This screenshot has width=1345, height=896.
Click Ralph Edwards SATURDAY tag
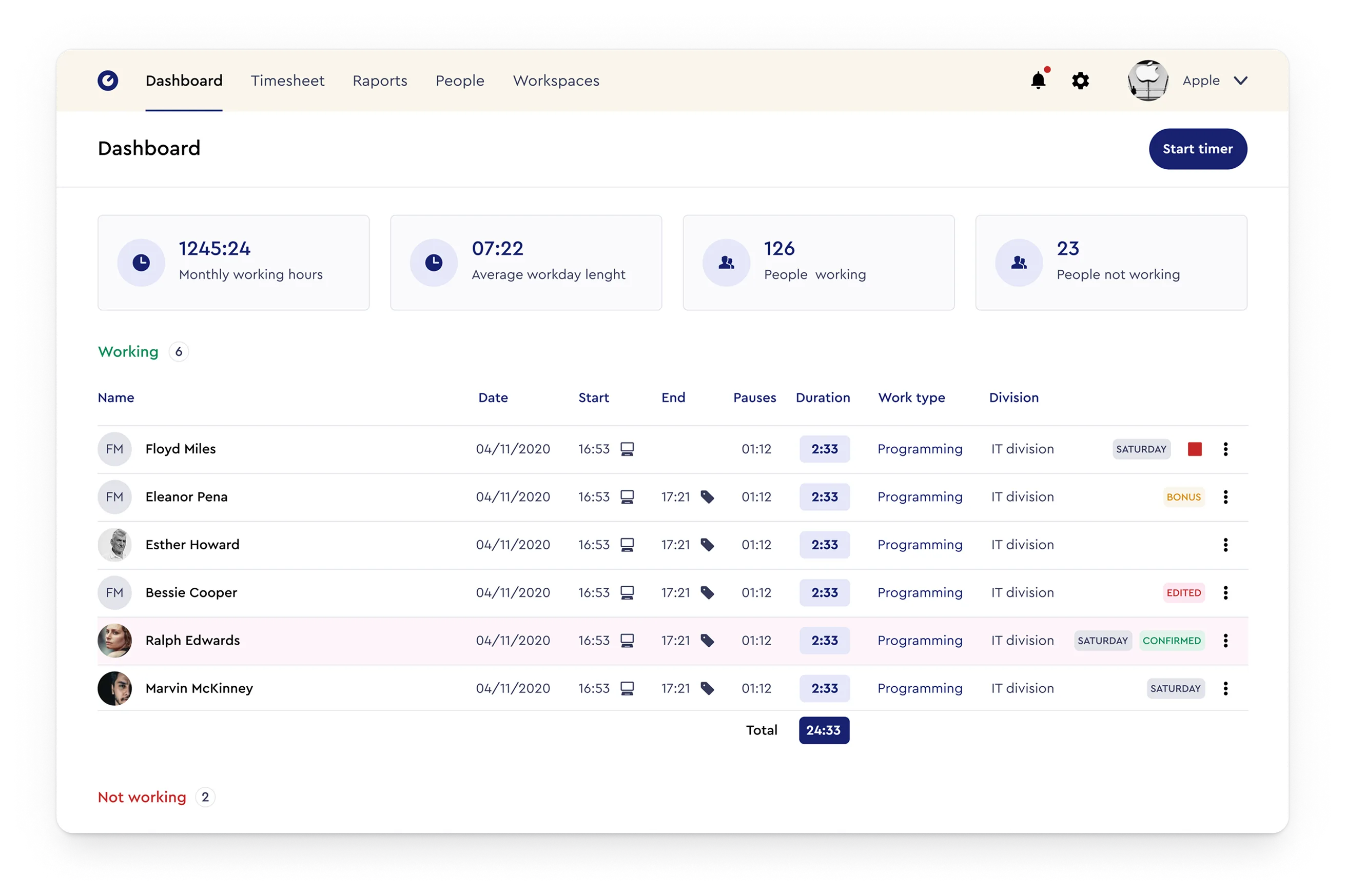tap(1103, 641)
